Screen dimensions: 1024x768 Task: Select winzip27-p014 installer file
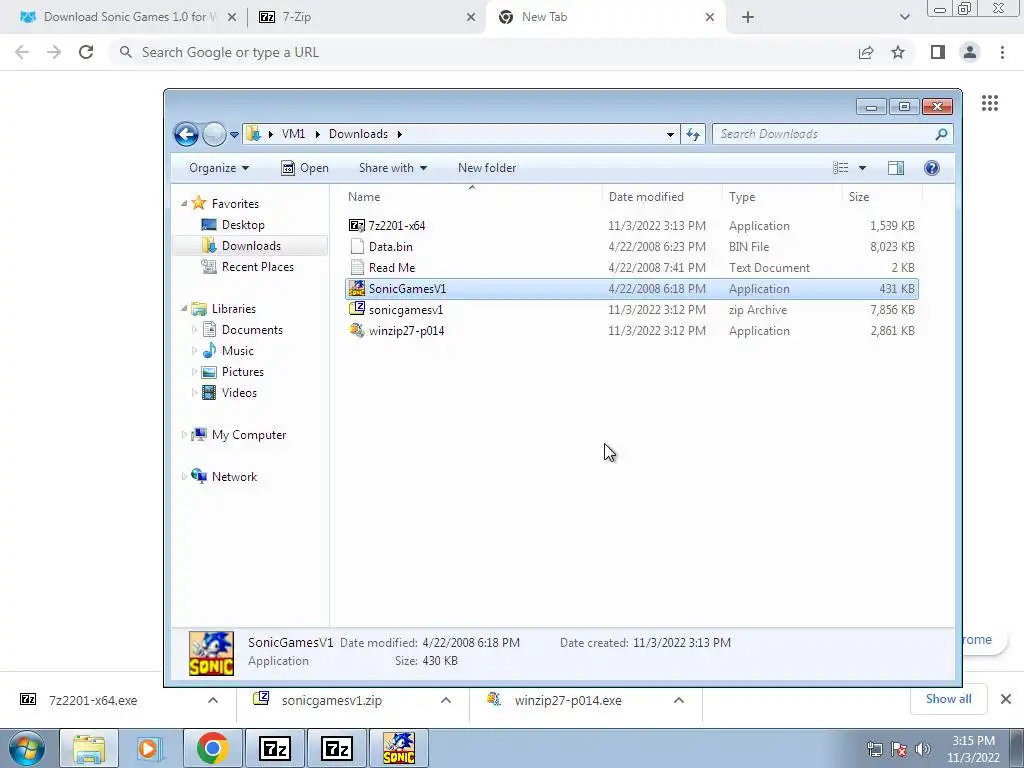(x=632, y=330)
